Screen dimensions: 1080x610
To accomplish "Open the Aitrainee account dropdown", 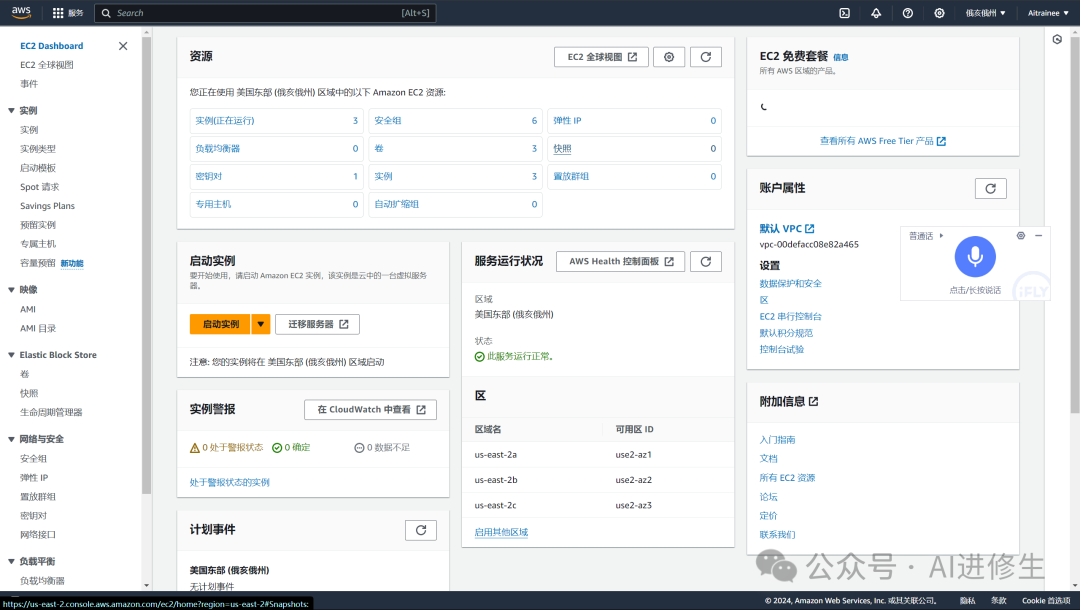I will [x=1048, y=13].
